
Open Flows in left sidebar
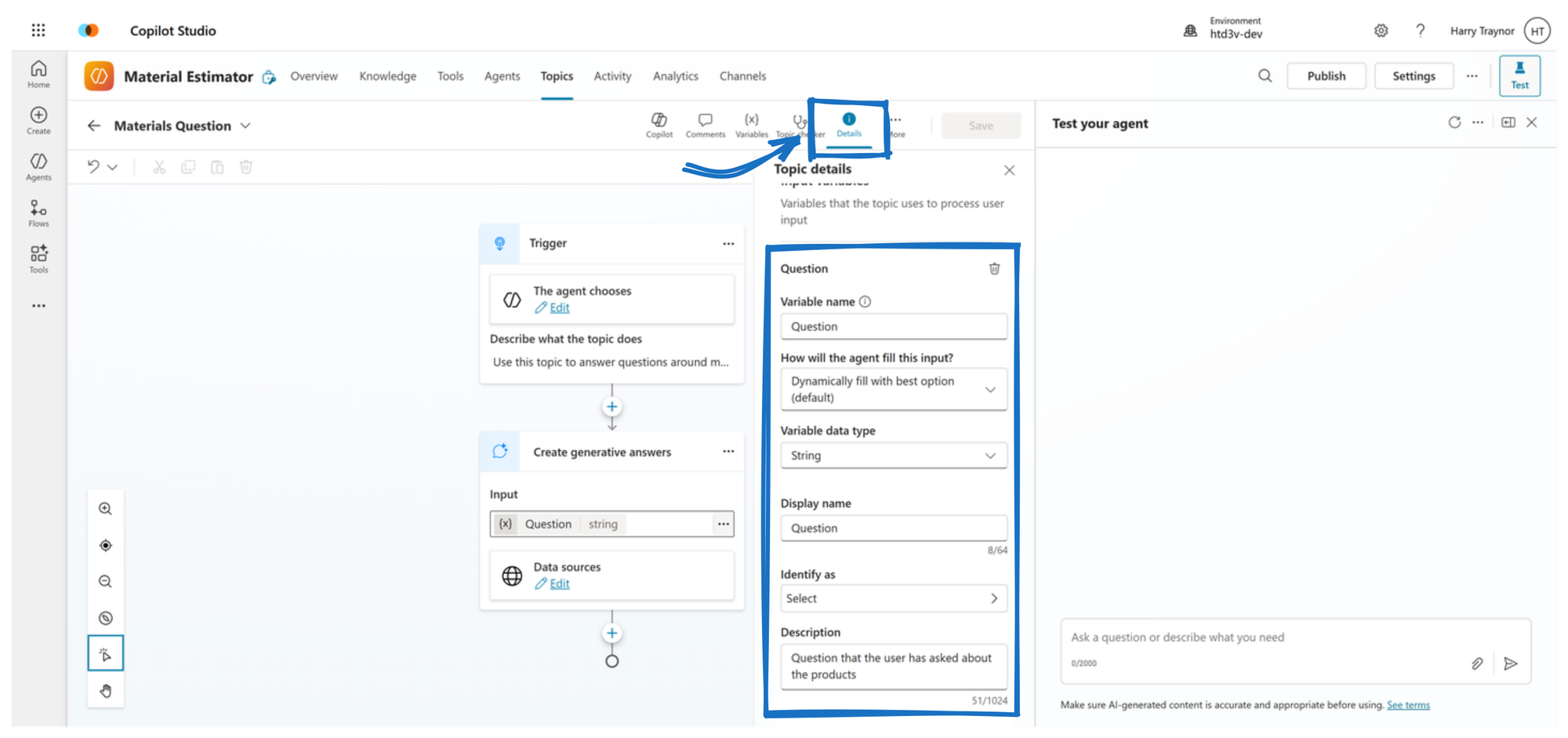[x=38, y=213]
